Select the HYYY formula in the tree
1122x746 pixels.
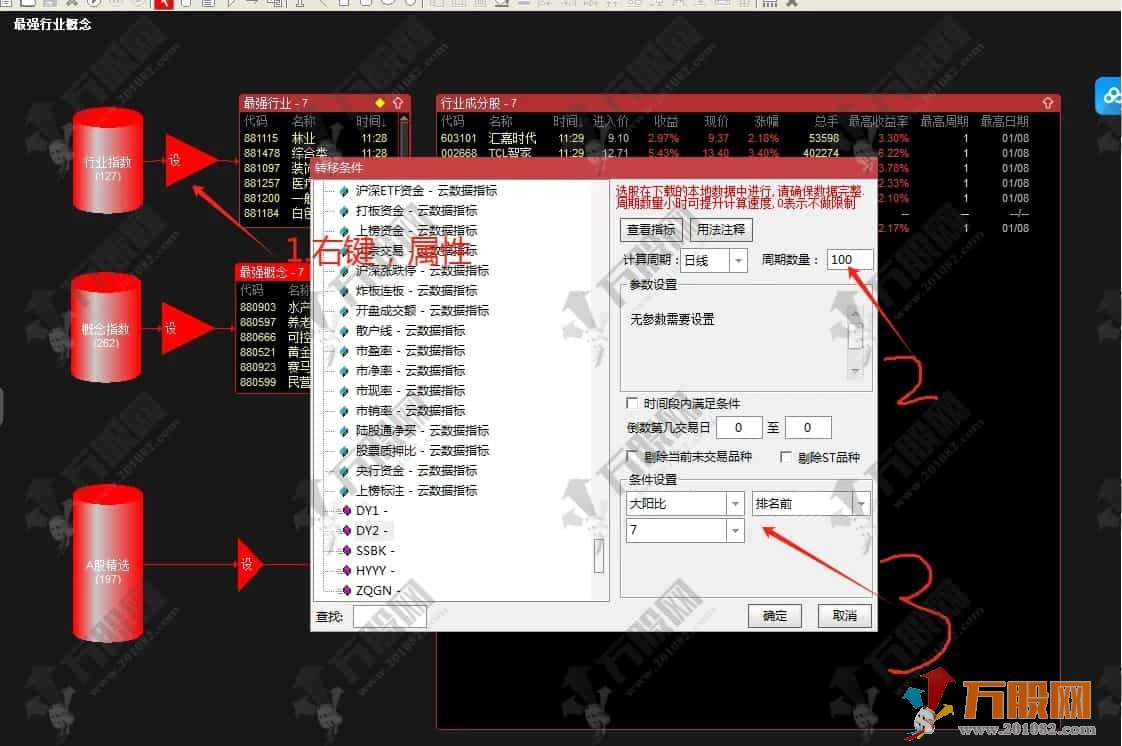pos(375,571)
